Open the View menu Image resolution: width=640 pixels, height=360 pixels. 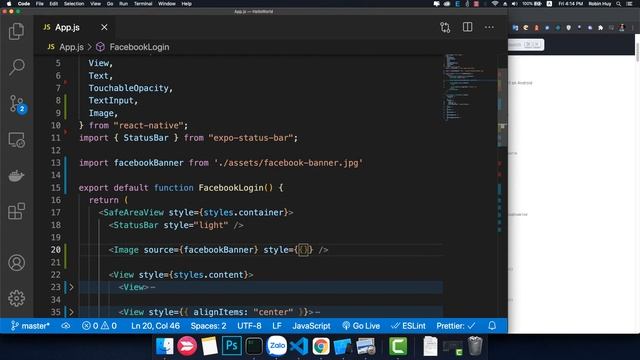(x=96, y=4)
